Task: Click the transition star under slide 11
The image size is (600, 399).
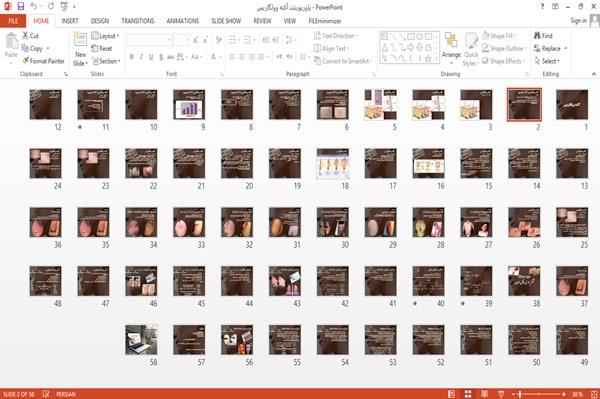Action: pyautogui.click(x=80, y=127)
